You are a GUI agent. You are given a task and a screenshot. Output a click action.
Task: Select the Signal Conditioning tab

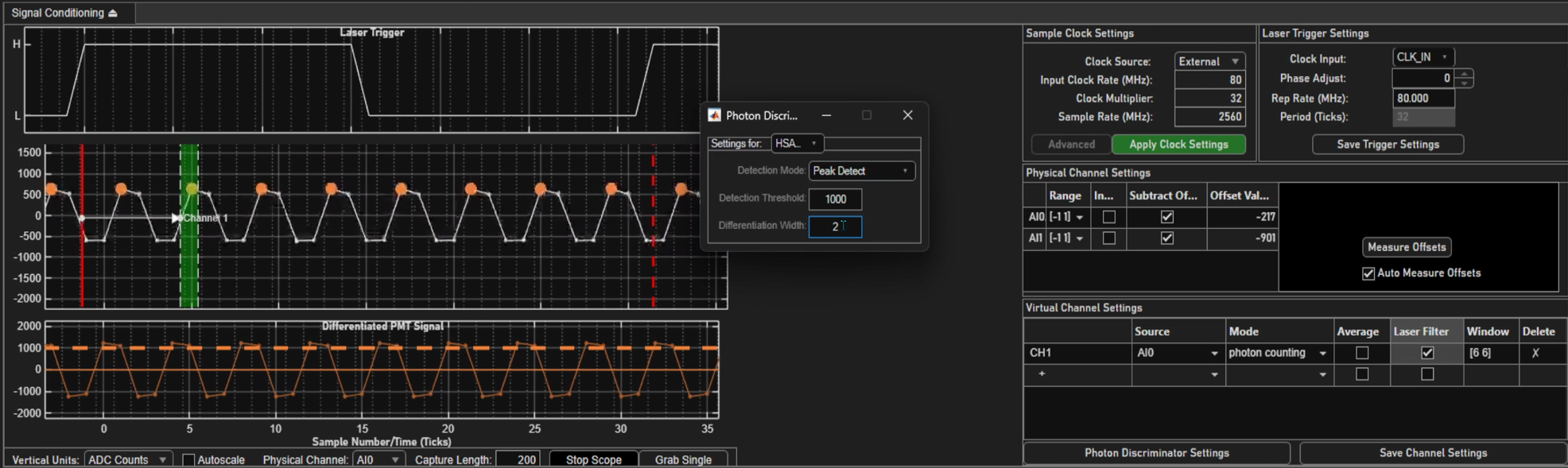(57, 14)
